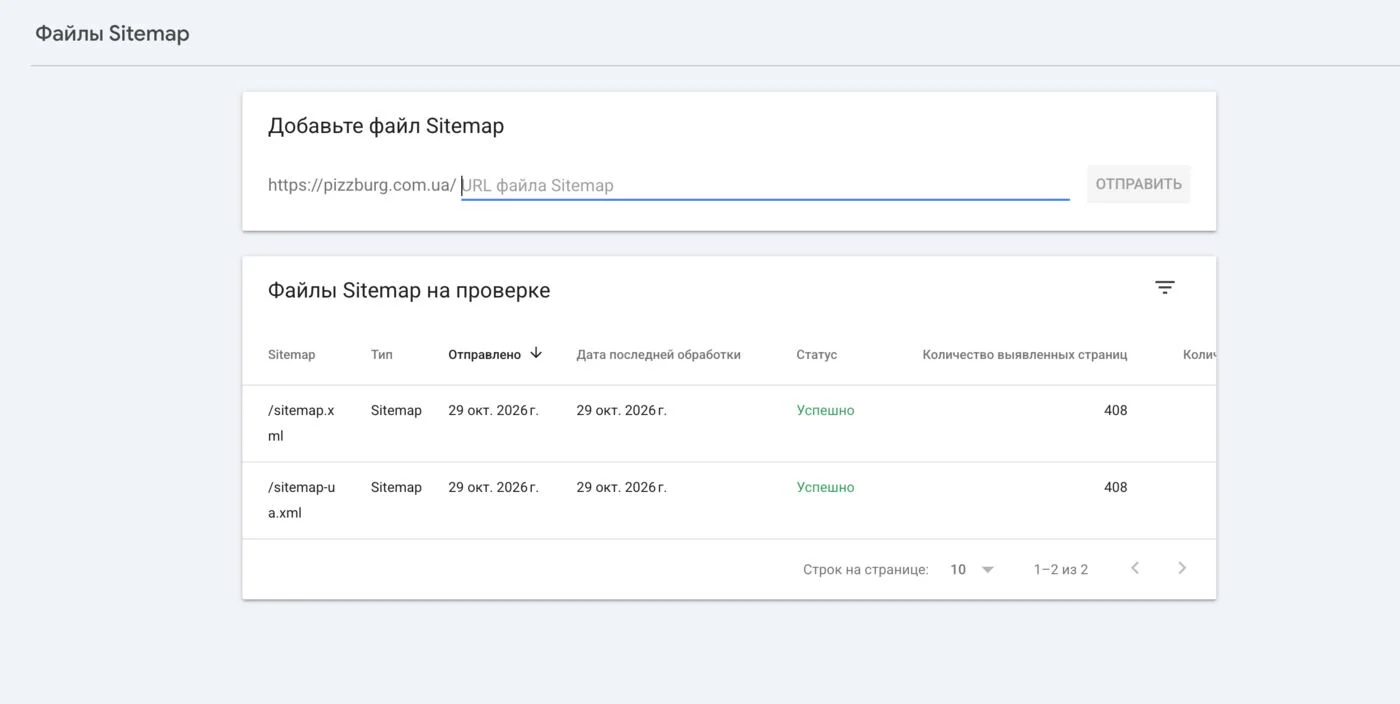
Task: Click the 1–2 из 2 pagination text
Action: 1061,569
